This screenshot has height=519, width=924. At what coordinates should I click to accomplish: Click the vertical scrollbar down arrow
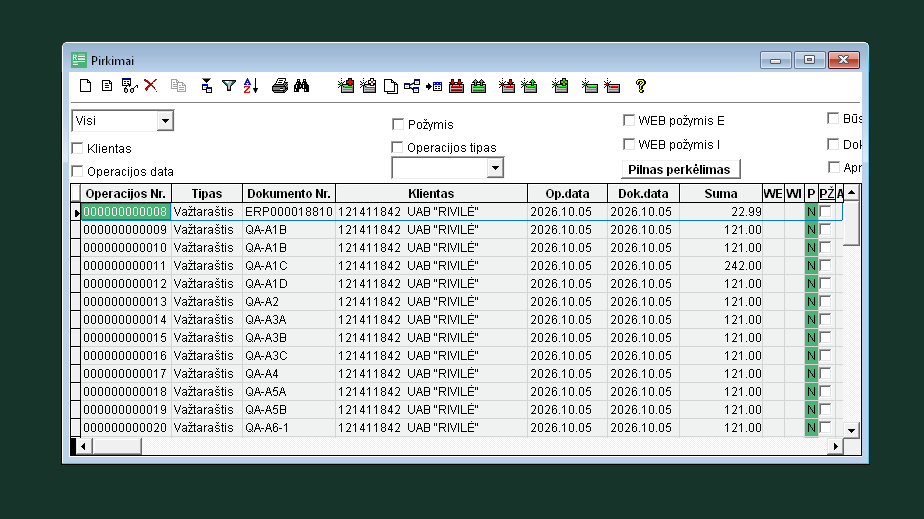click(x=852, y=430)
